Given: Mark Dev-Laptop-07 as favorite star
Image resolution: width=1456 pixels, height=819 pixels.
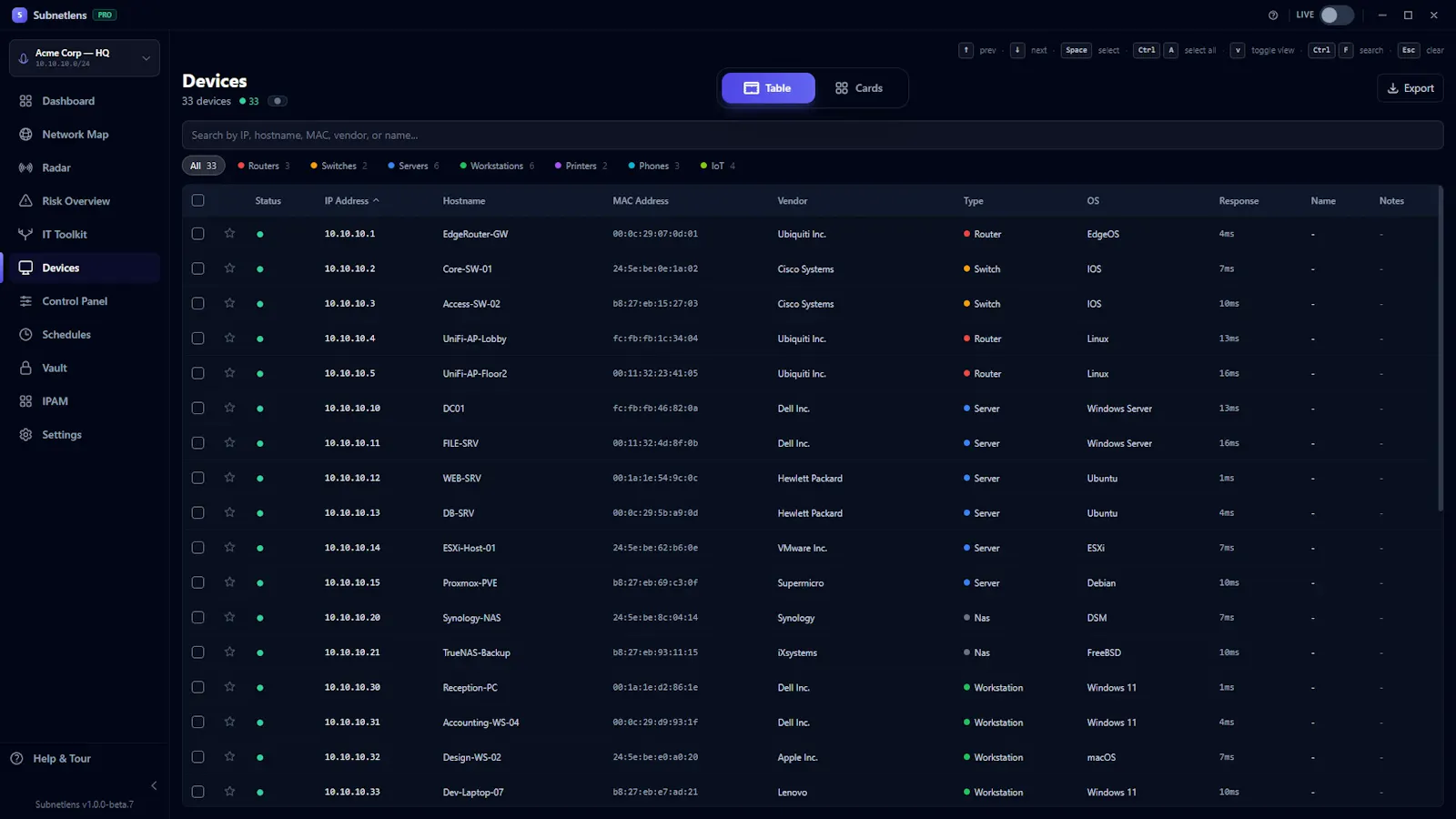Looking at the screenshot, I should point(229,792).
